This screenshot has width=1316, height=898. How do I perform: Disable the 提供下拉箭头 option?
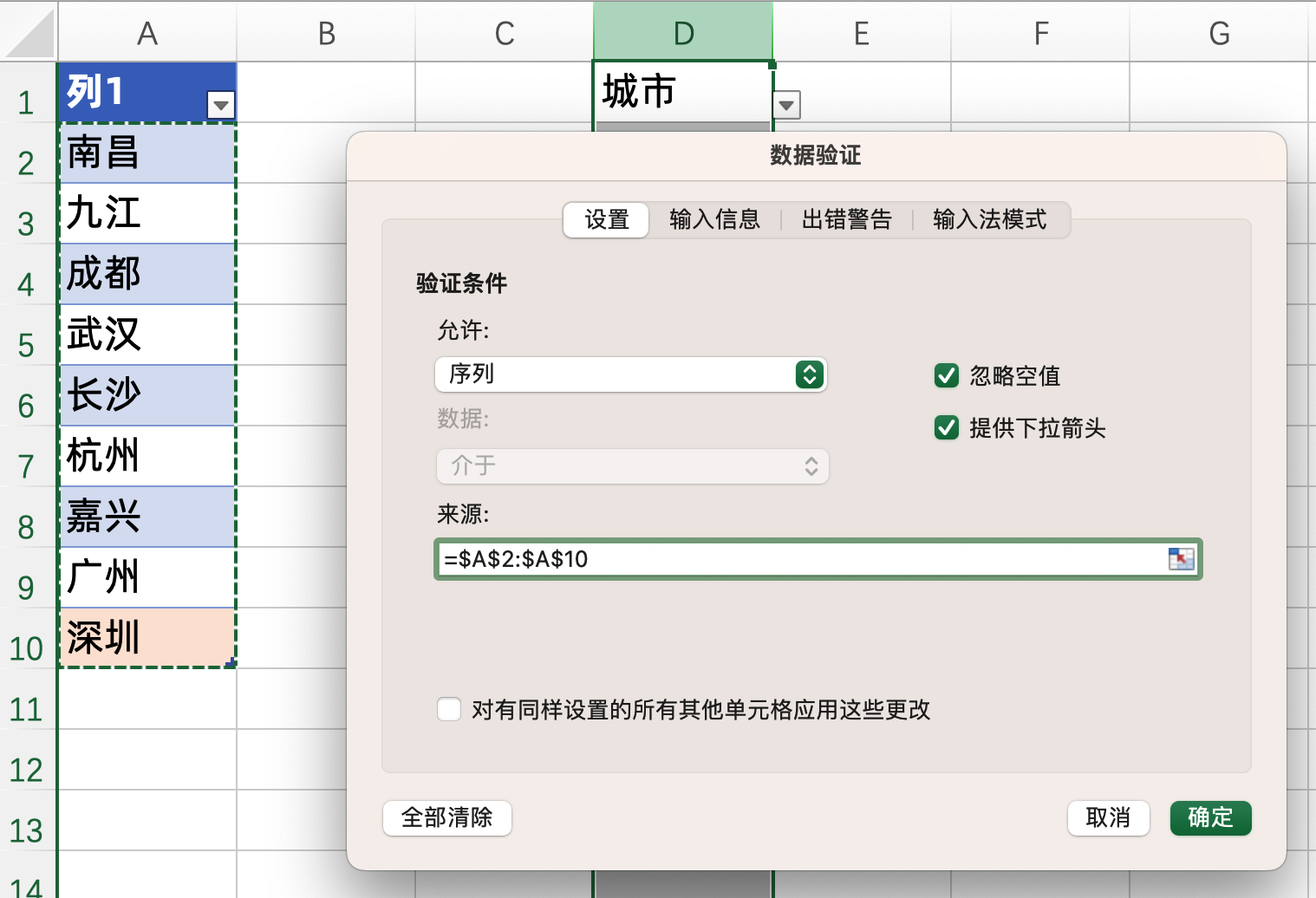coord(946,428)
